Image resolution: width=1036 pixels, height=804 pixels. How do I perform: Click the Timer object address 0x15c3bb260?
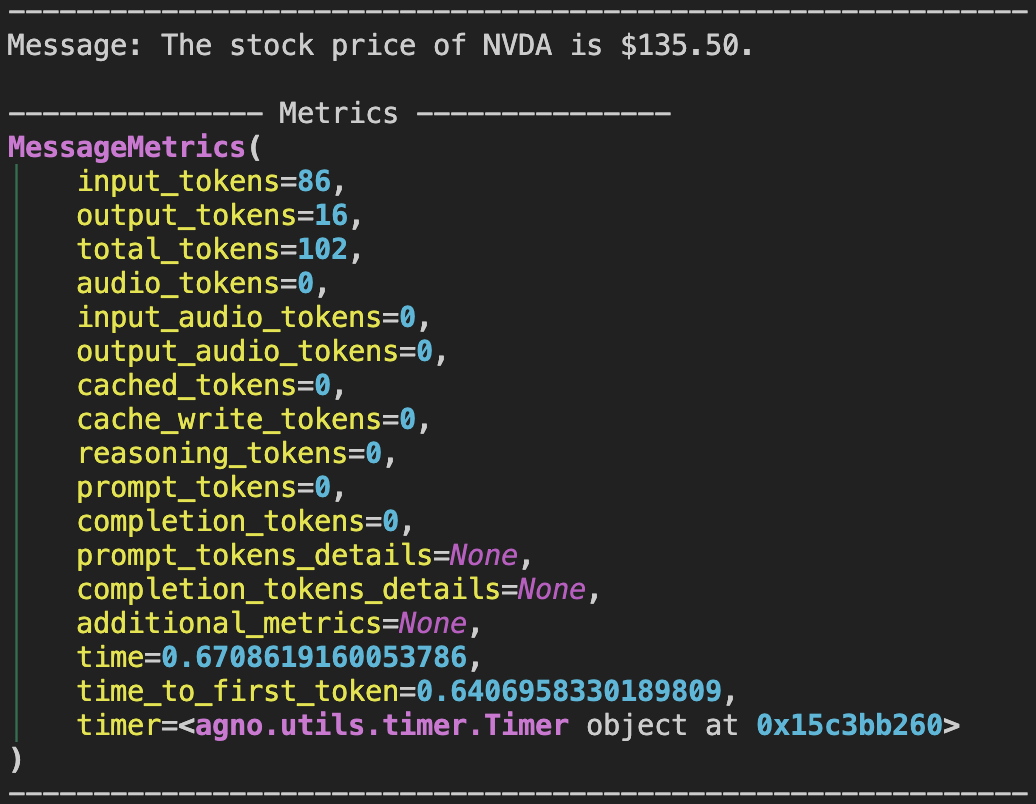tap(850, 725)
